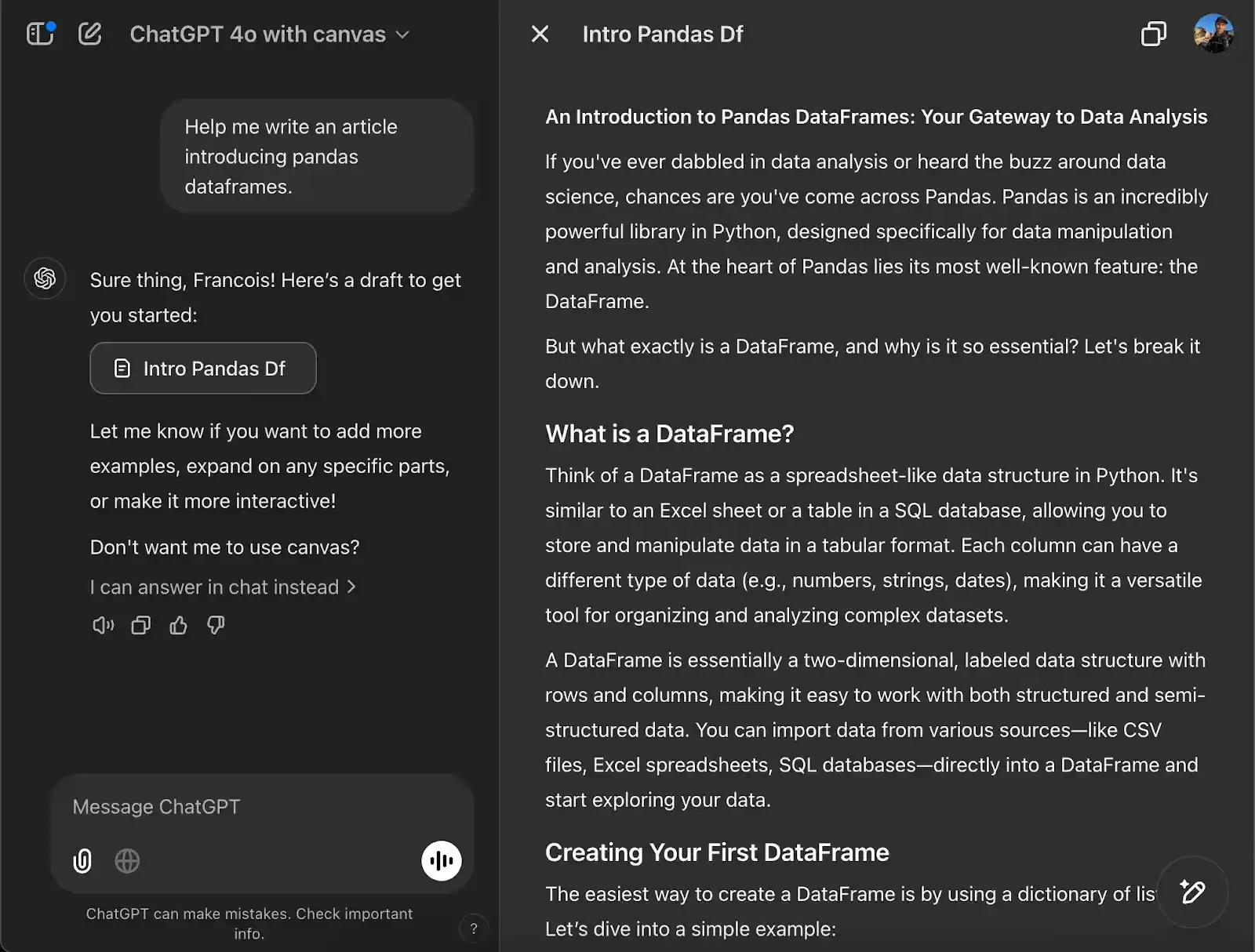Give thumbs down to the response
Screen dimensions: 1255x952
click(x=216, y=625)
